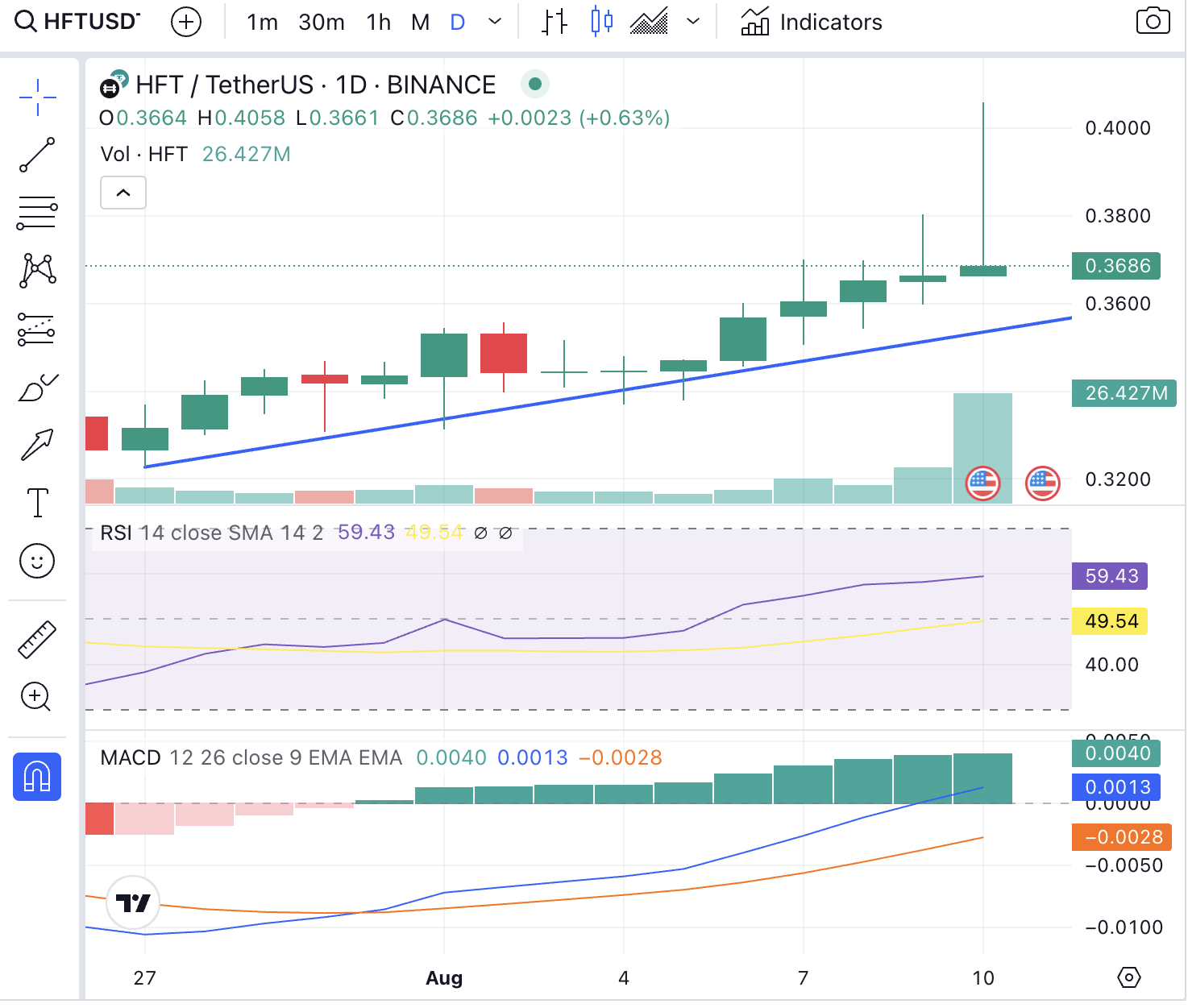Click the -0.0028 signal line label
The height and width of the screenshot is (1008, 1188).
1122,837
